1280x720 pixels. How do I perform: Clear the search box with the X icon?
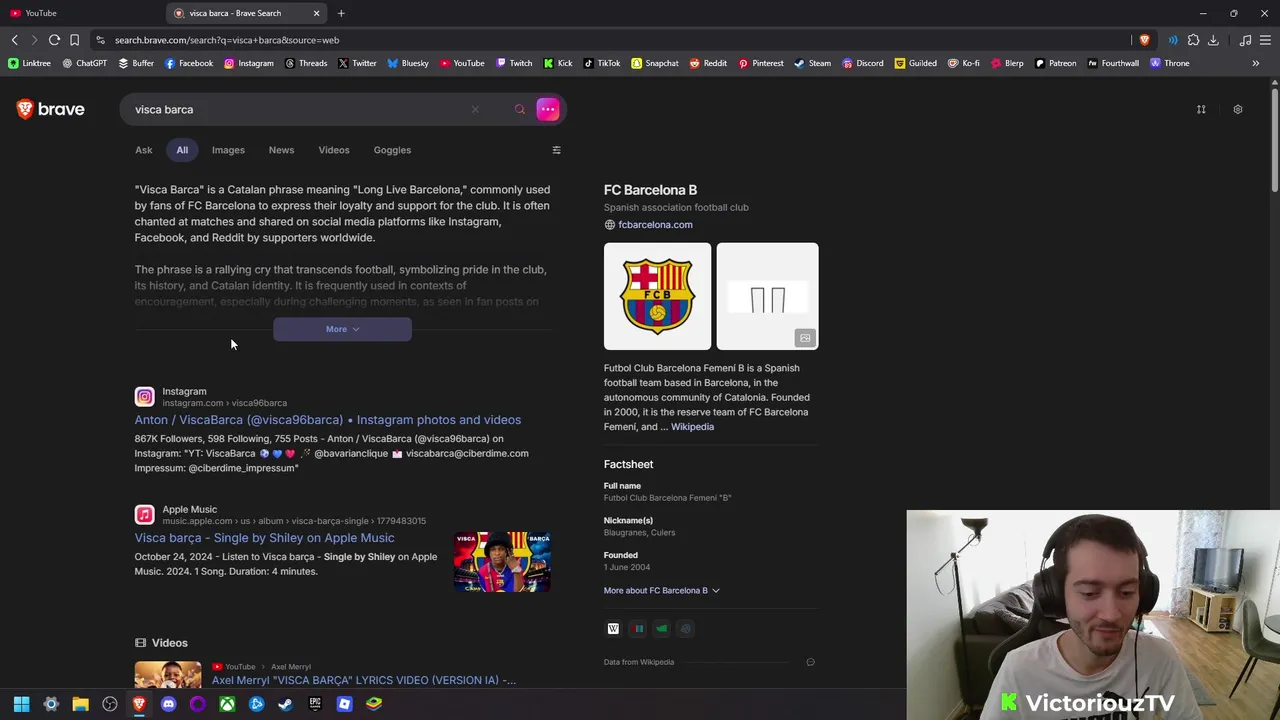click(x=475, y=109)
